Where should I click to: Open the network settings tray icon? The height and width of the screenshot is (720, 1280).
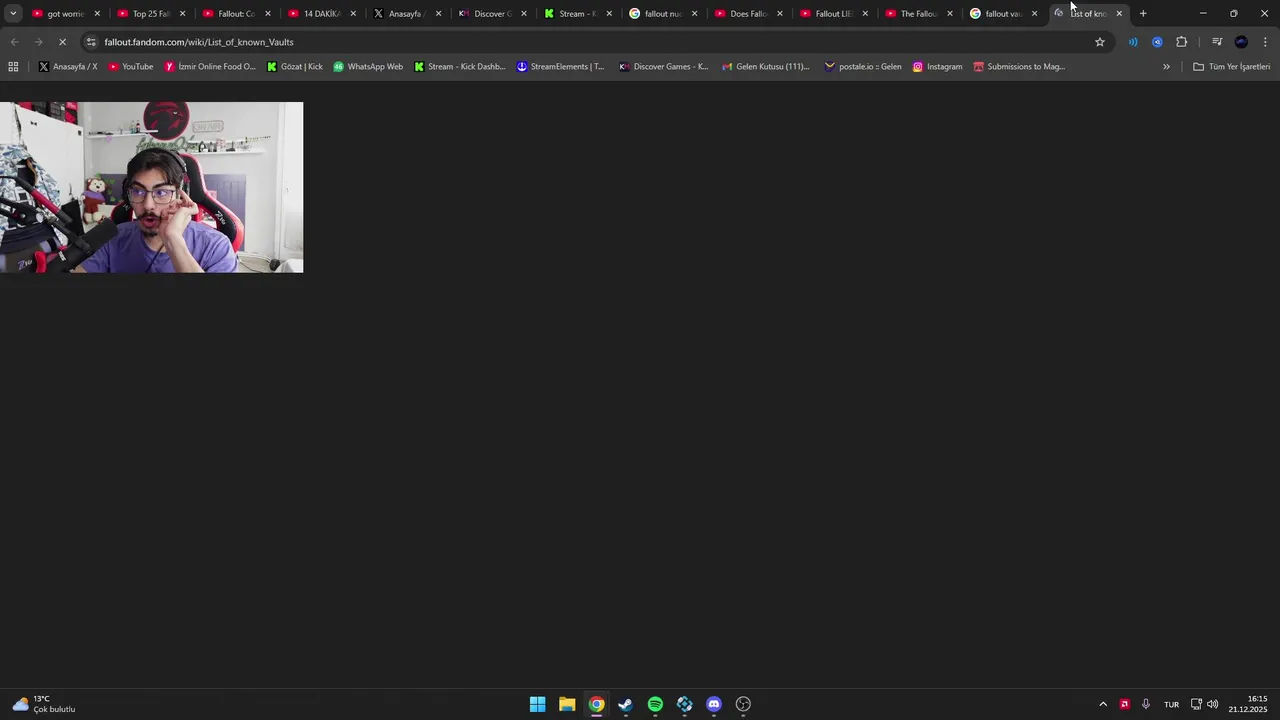click(1196, 704)
